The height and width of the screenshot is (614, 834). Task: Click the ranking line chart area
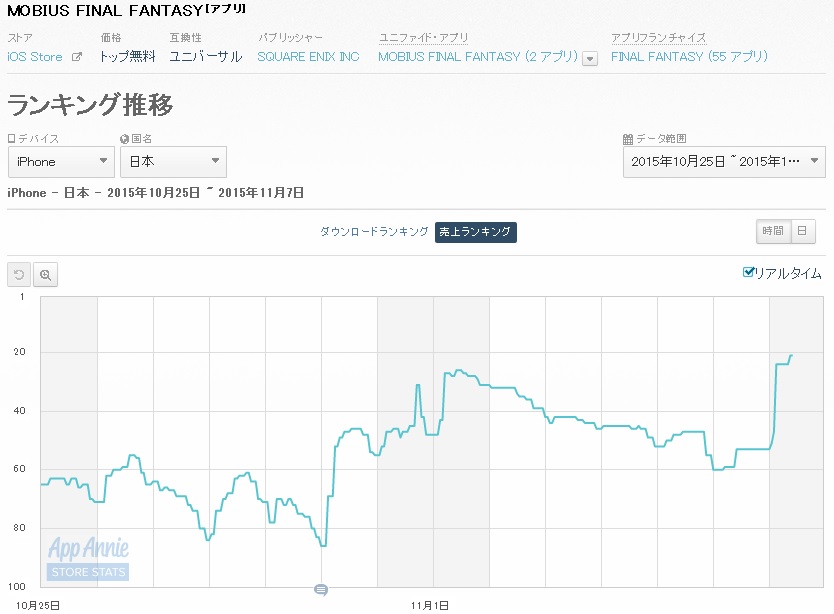tap(432, 442)
